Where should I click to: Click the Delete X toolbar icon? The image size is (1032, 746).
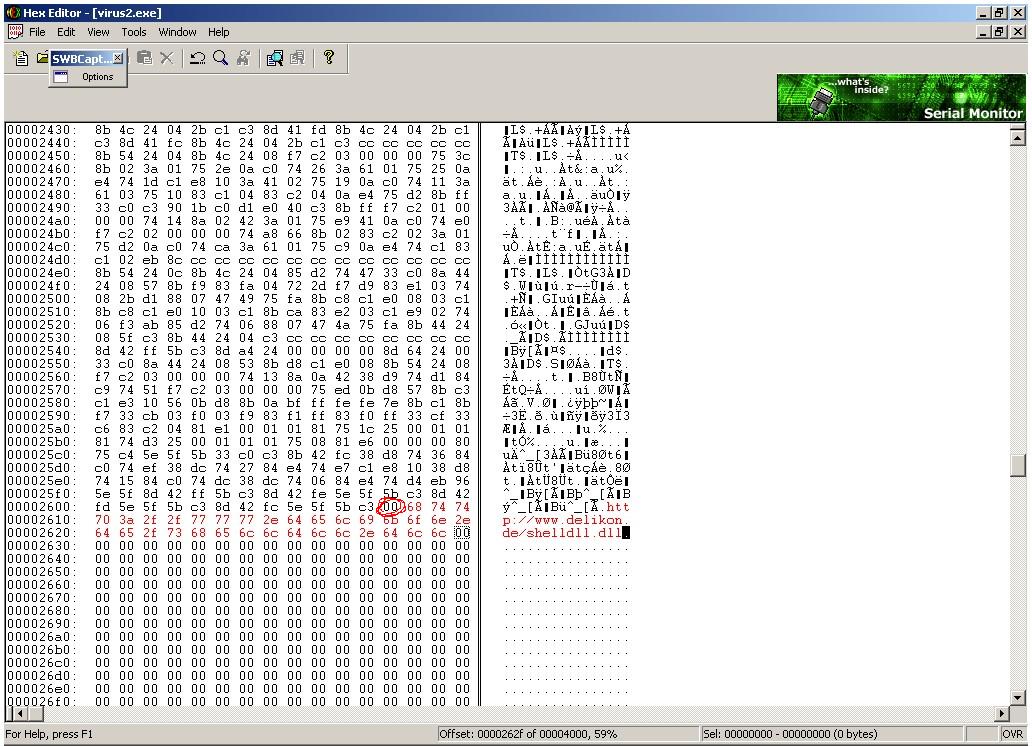pos(166,59)
